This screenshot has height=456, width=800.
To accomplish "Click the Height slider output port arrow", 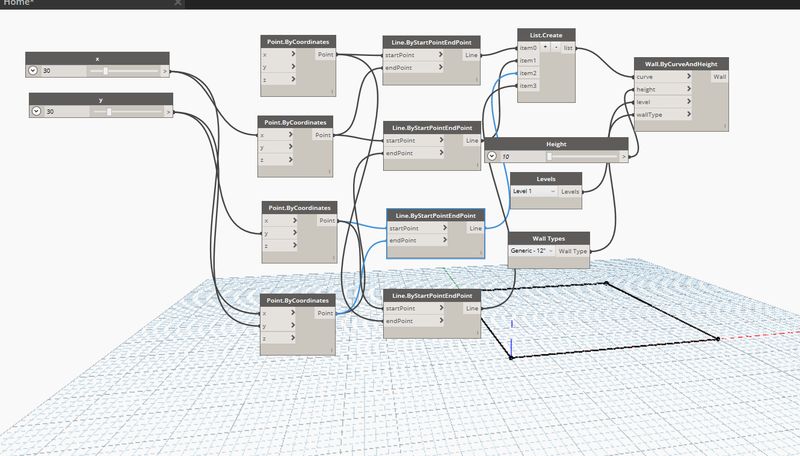I will coord(623,157).
